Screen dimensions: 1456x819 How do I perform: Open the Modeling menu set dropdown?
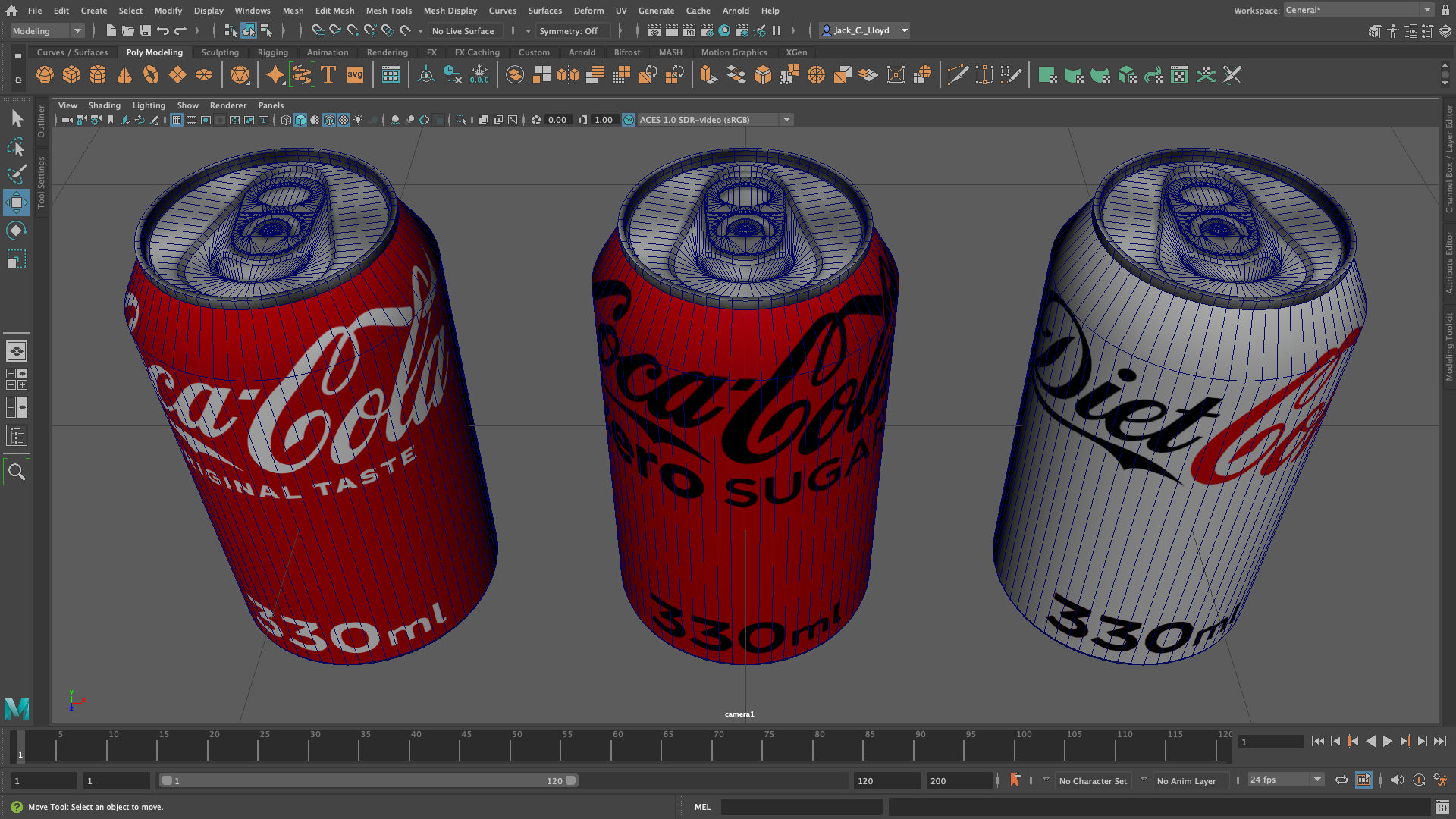(x=47, y=31)
